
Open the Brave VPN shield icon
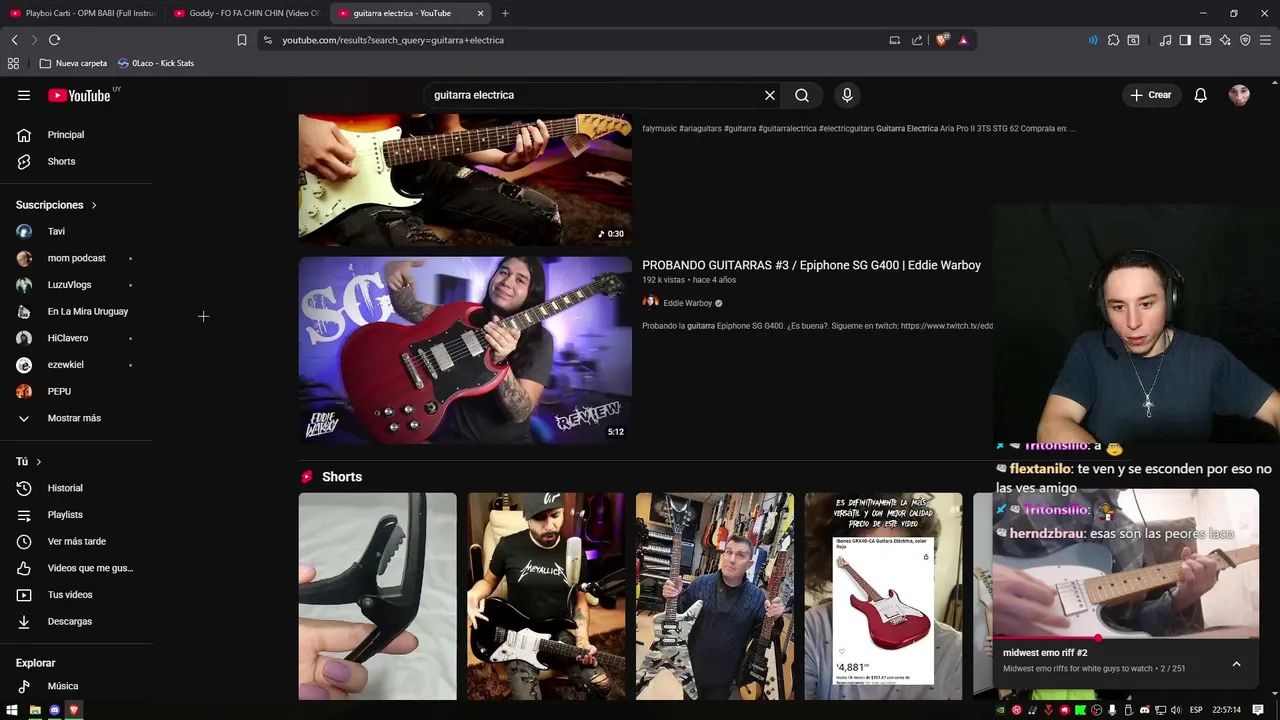tap(1245, 40)
